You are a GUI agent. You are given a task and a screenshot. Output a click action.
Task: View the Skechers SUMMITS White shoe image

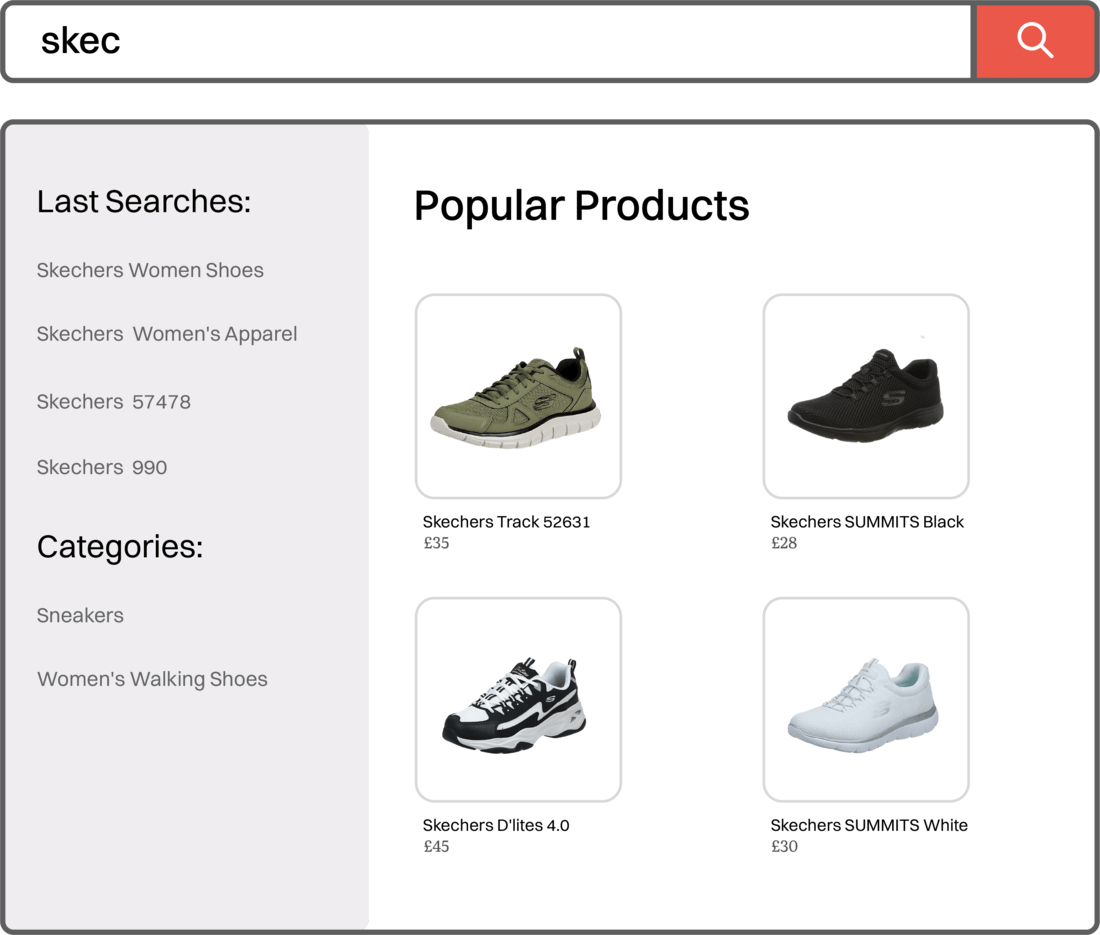click(866, 699)
